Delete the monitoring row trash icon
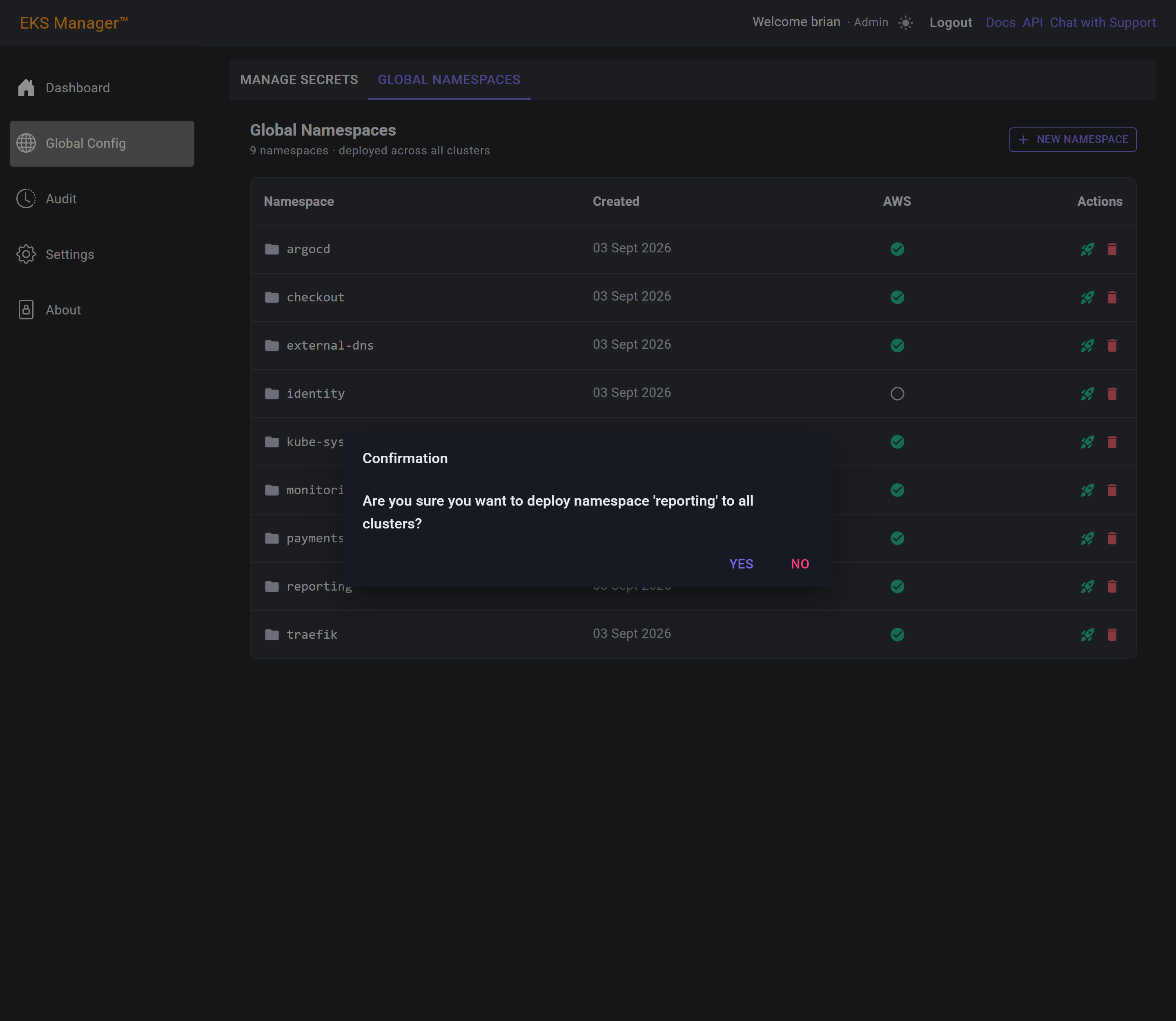 (1111, 490)
